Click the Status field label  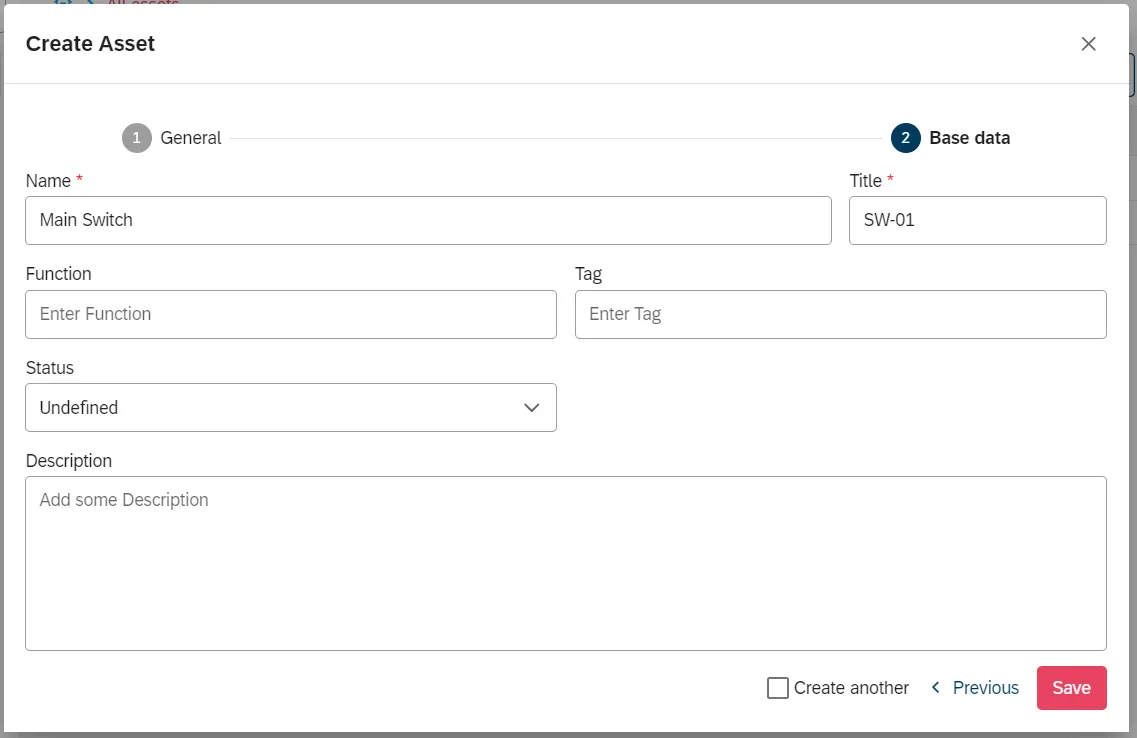pos(50,368)
